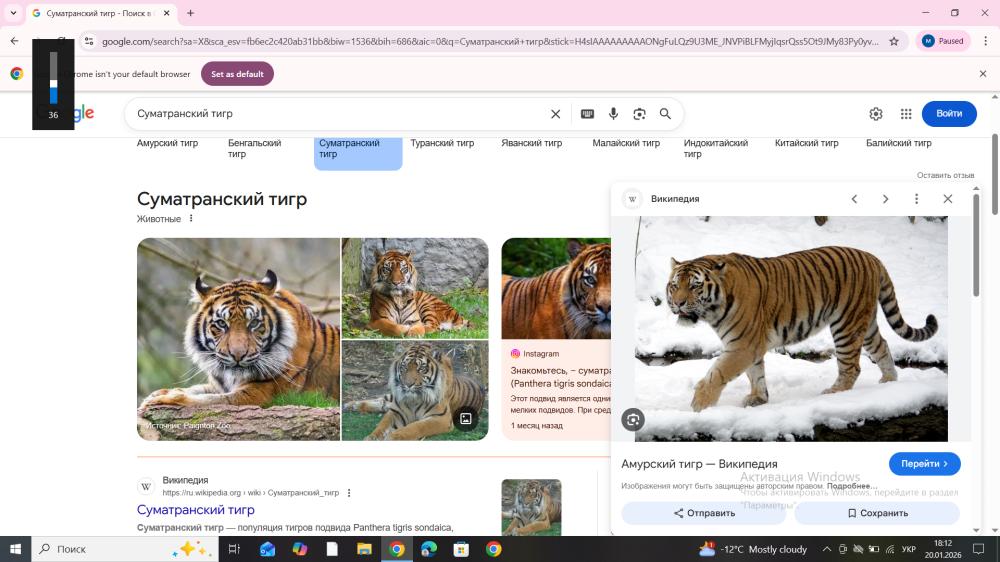
Task: Open search by image camera icon
Action: point(639,114)
